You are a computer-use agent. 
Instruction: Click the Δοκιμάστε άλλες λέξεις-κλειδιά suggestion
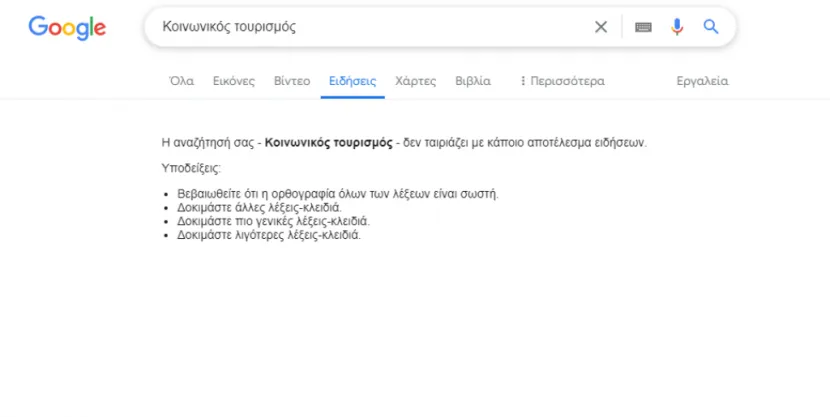(259, 207)
